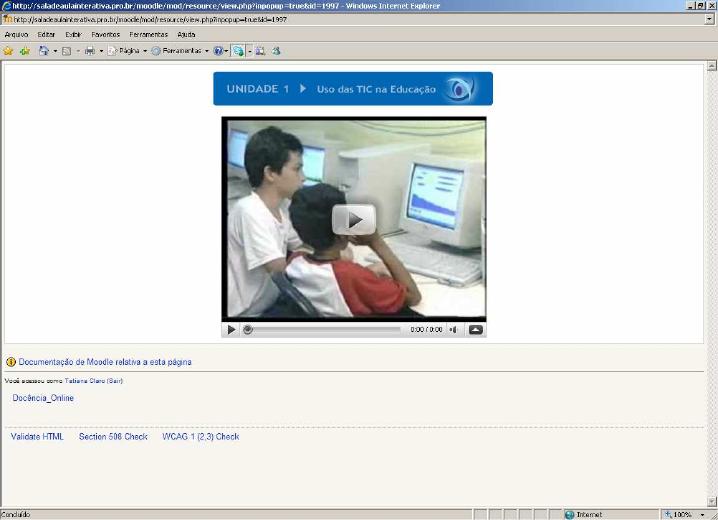This screenshot has height=520, width=718.
Task: Toggle fullscreen button in video player
Action: [475, 329]
